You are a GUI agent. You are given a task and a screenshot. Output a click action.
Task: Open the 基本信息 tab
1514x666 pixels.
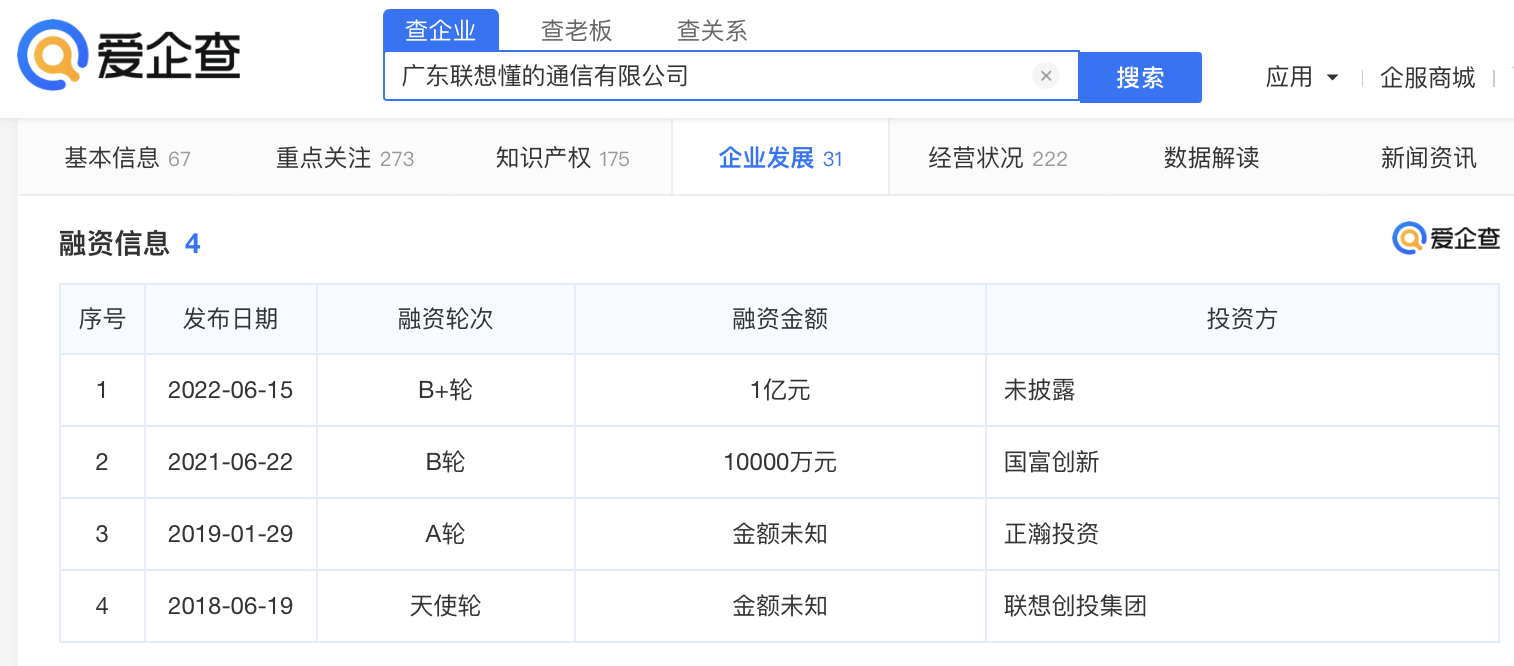(127, 158)
